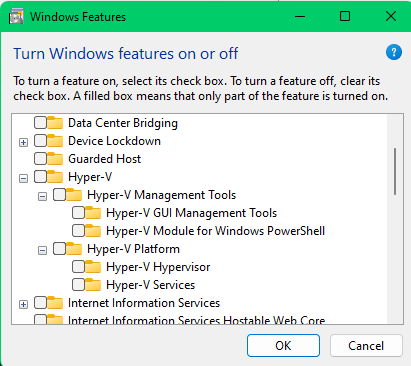Click the Data Center Bridging folder icon
Image resolution: width=411 pixels, height=366 pixels.
pos(55,123)
